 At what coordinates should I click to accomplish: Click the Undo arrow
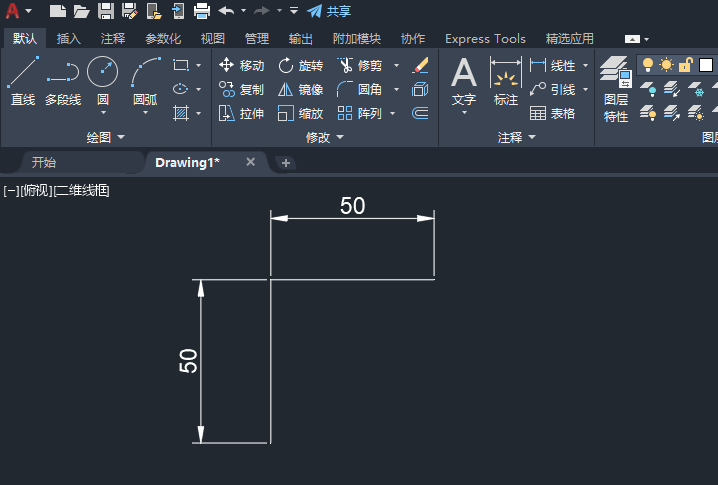pos(226,11)
